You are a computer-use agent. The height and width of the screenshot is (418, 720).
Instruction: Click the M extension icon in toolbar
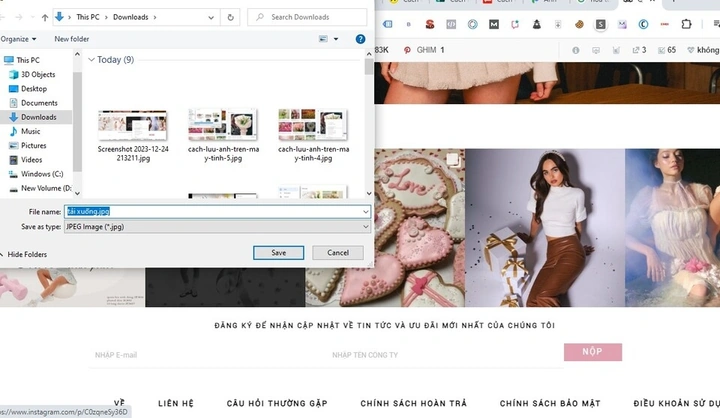pyautogui.click(x=494, y=24)
